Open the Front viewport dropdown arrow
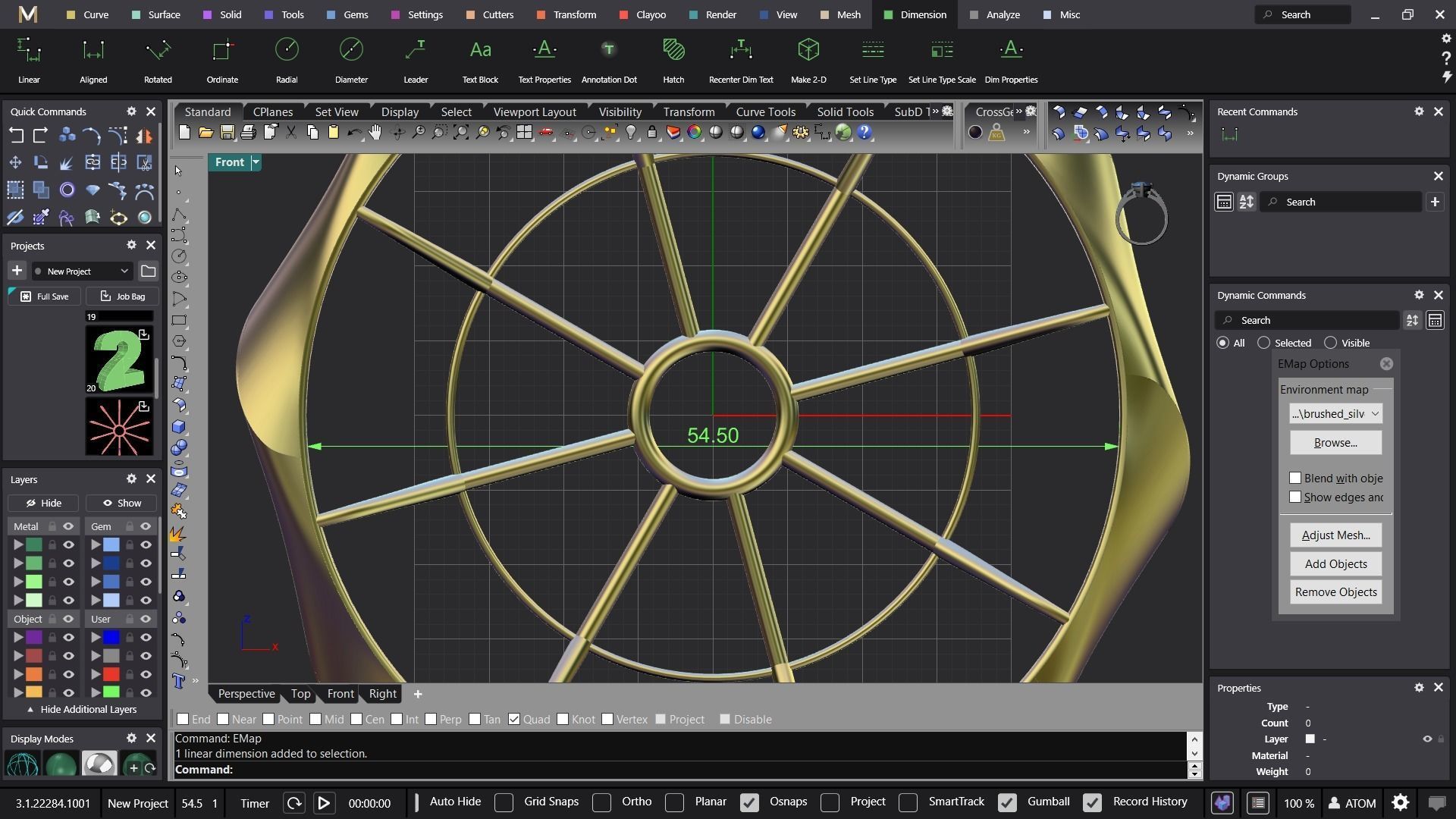Image resolution: width=1456 pixels, height=819 pixels. (x=256, y=162)
